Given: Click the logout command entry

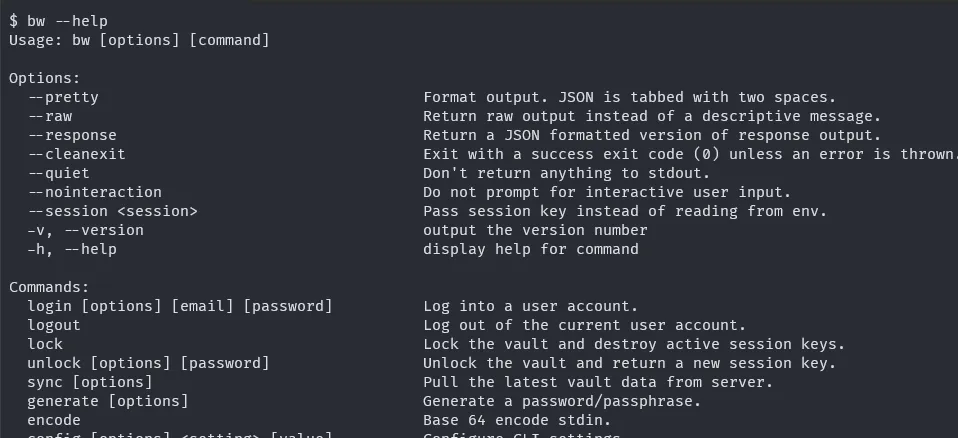Looking at the screenshot, I should coord(54,325).
